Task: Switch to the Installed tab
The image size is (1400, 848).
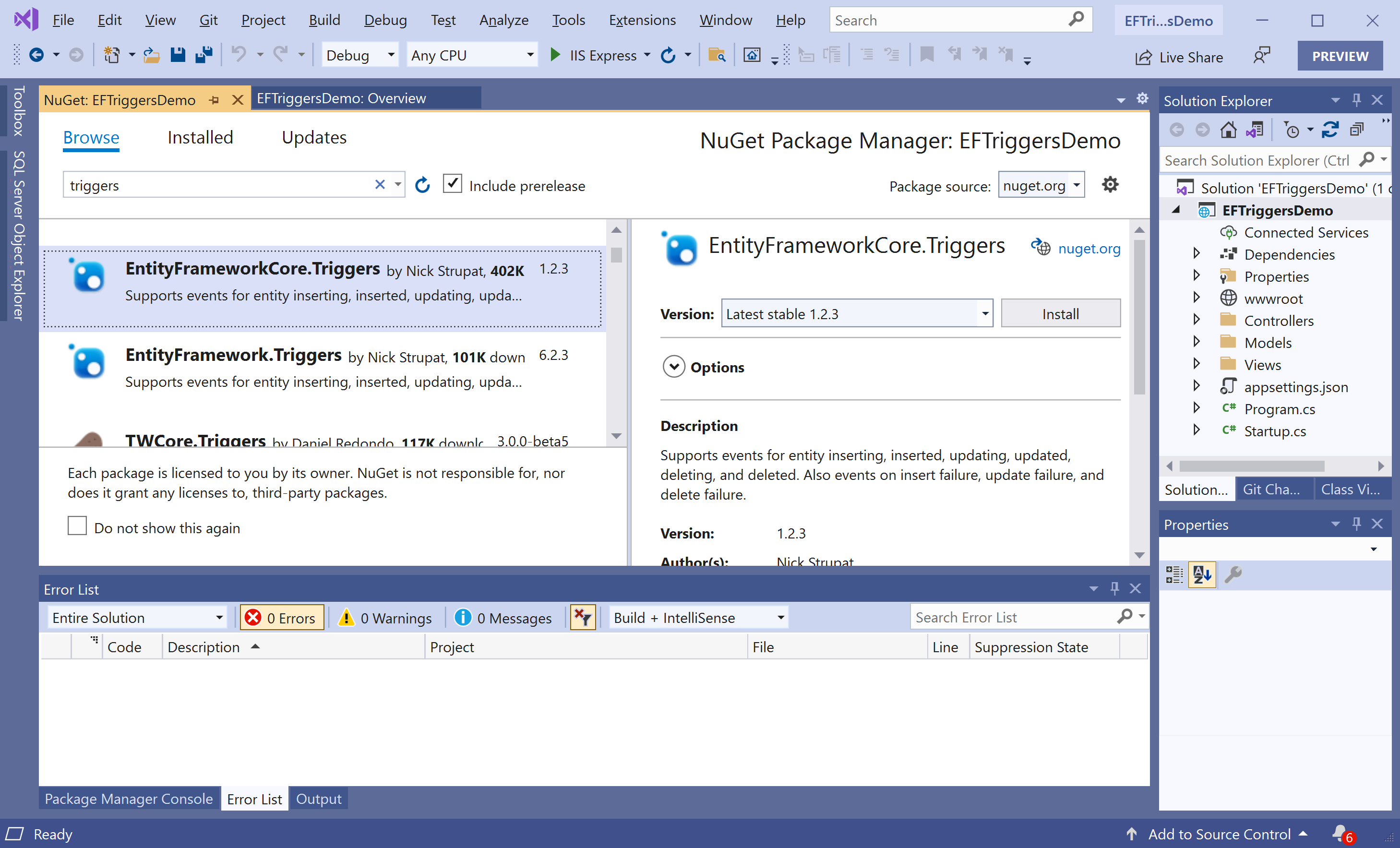Action: (200, 137)
